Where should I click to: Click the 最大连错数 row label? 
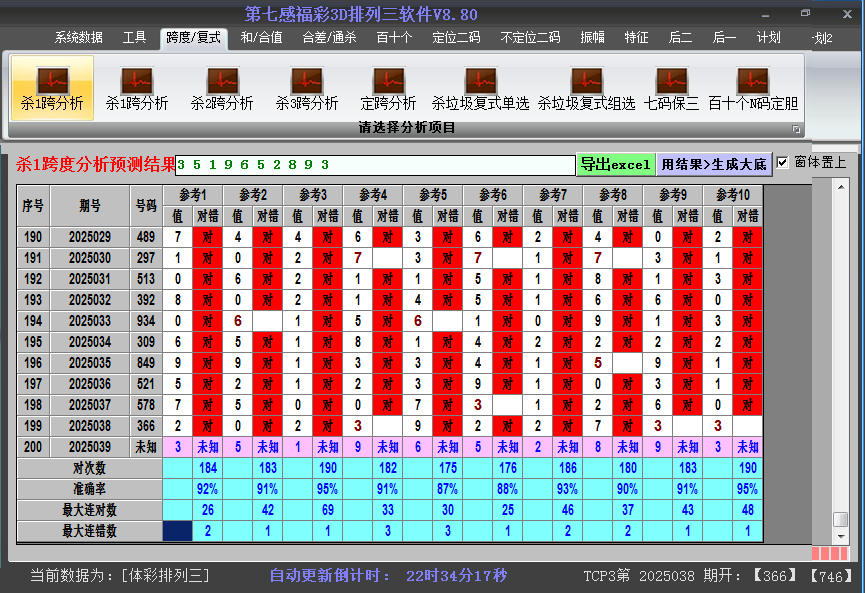[89, 531]
